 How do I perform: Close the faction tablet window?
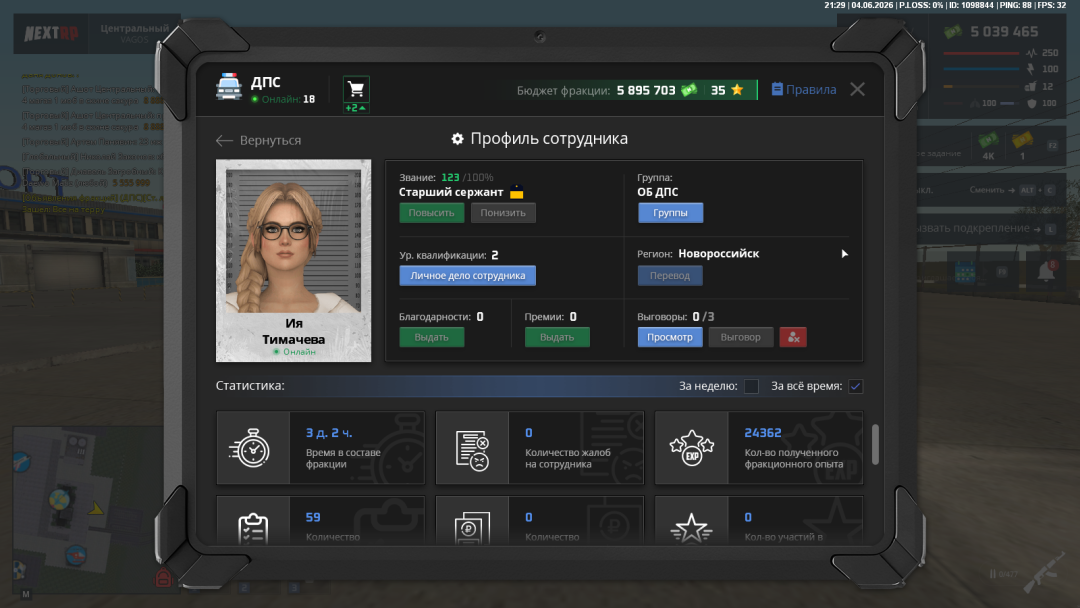[858, 90]
